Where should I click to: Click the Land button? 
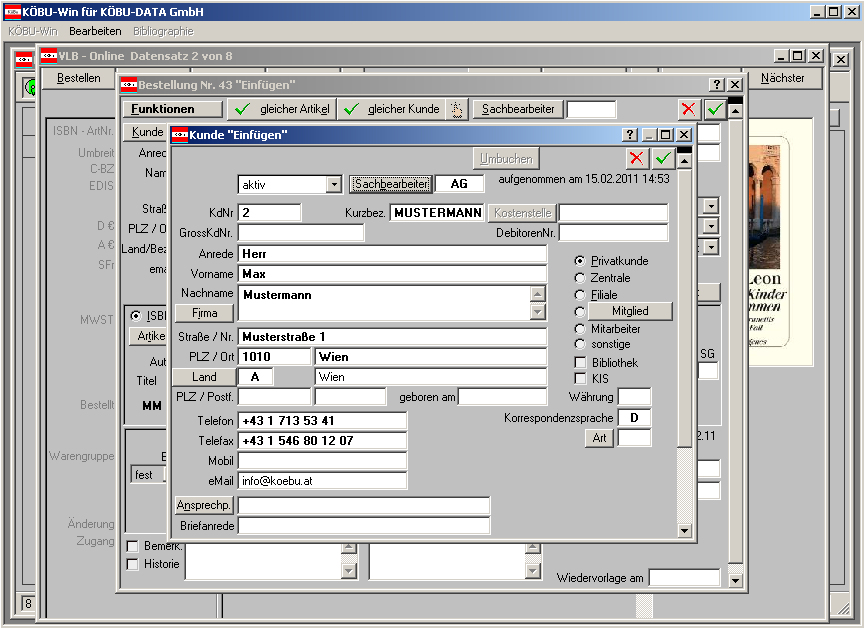coord(204,377)
